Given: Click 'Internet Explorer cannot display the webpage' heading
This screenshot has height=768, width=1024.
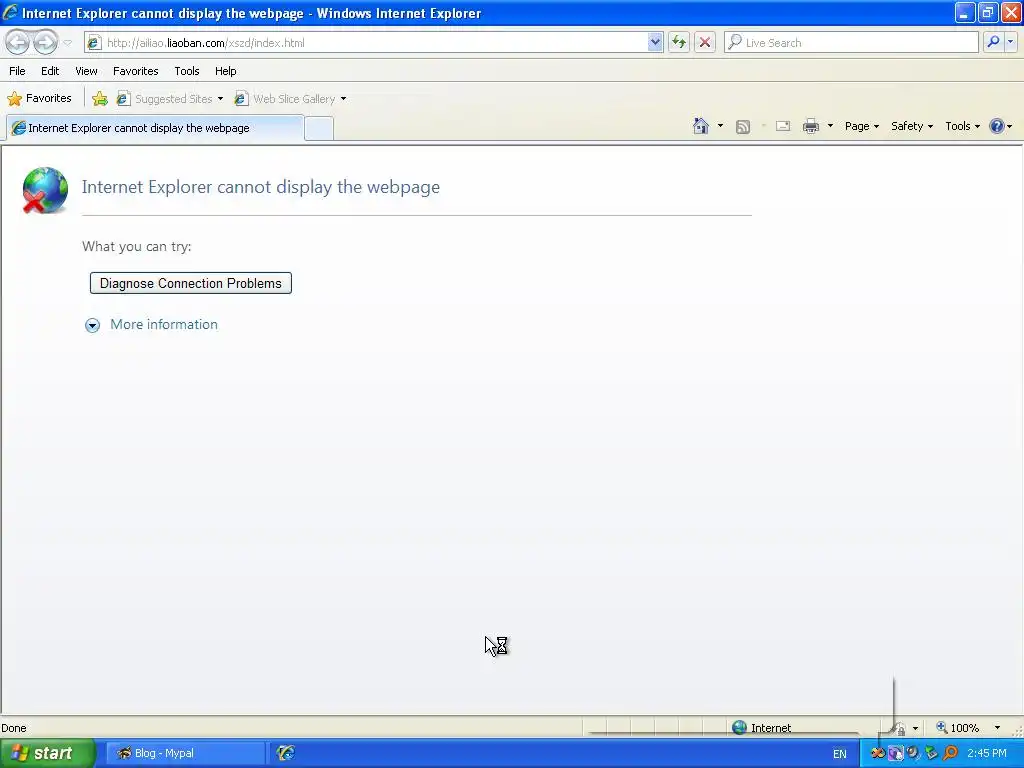Looking at the screenshot, I should point(261,187).
